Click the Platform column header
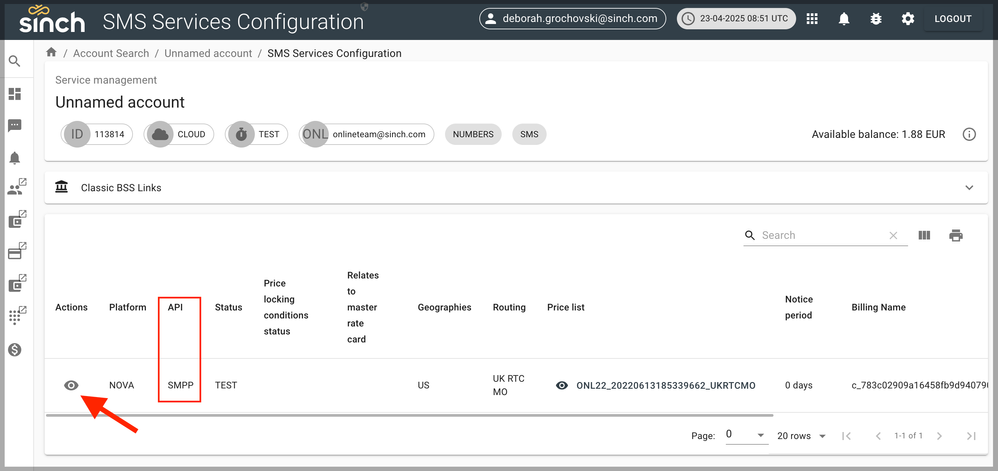The image size is (998, 471). point(128,307)
